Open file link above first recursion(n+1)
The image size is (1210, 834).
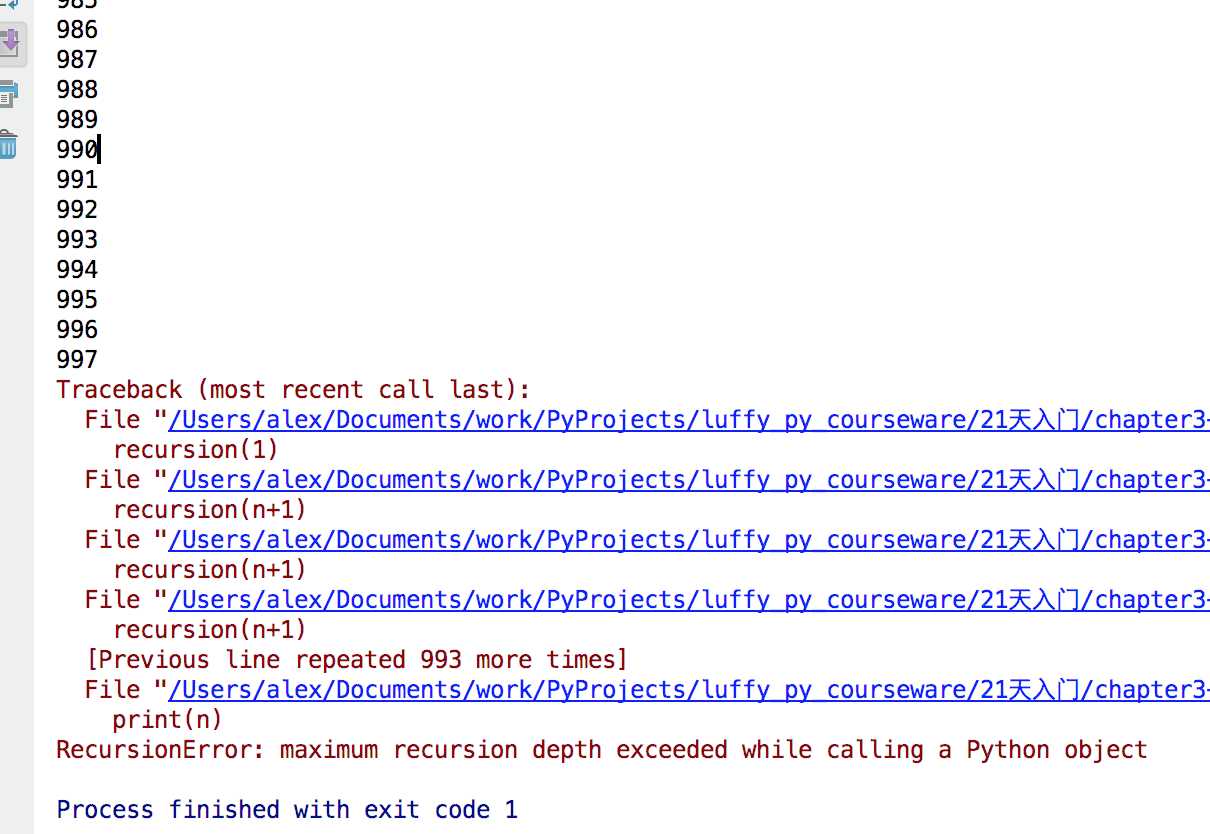click(688, 480)
